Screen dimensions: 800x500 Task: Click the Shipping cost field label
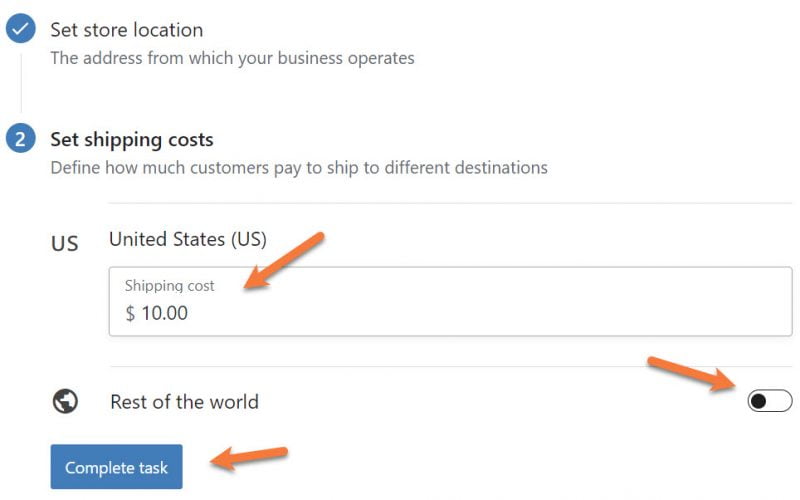pyautogui.click(x=169, y=286)
